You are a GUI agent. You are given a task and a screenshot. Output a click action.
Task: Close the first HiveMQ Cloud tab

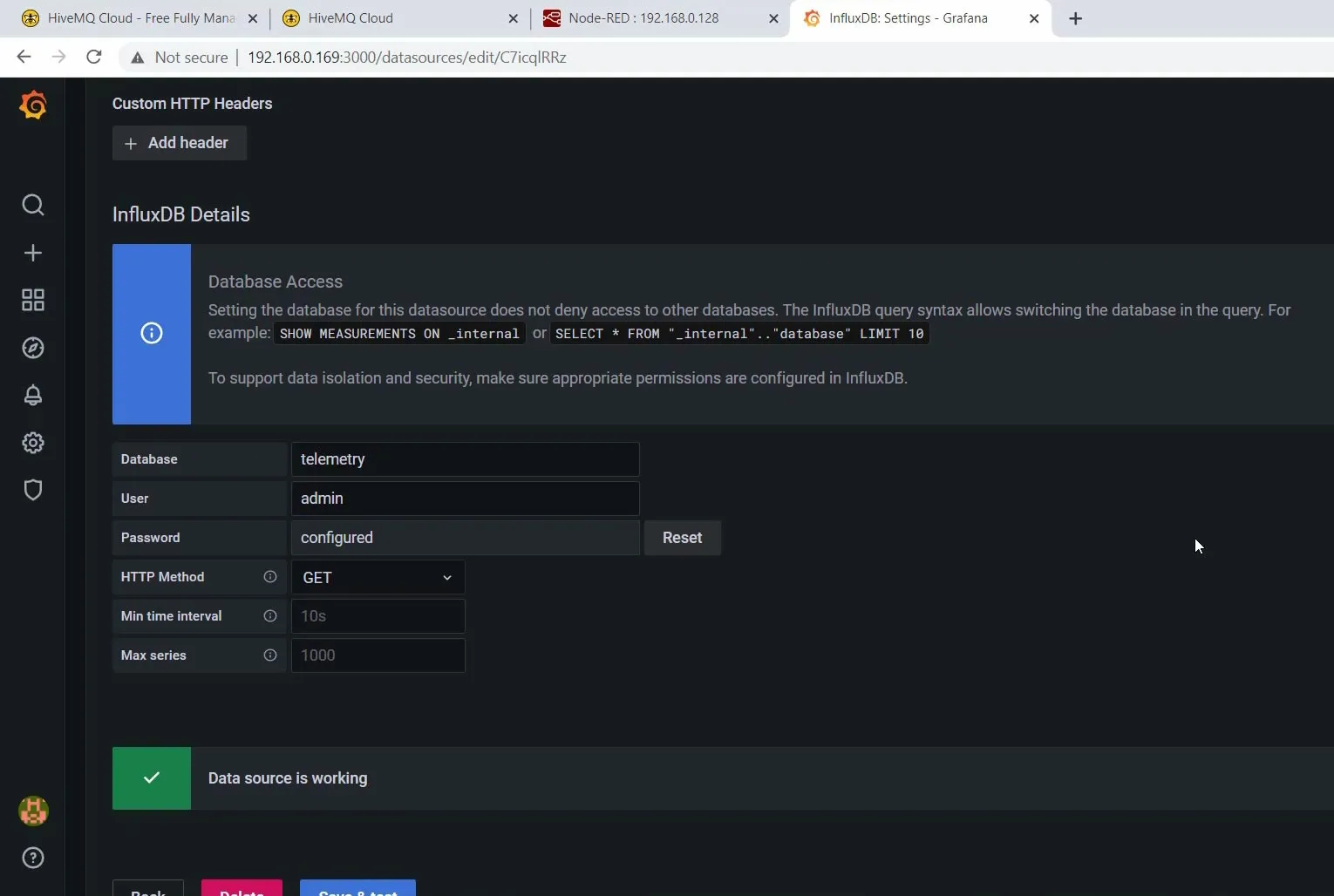253,18
